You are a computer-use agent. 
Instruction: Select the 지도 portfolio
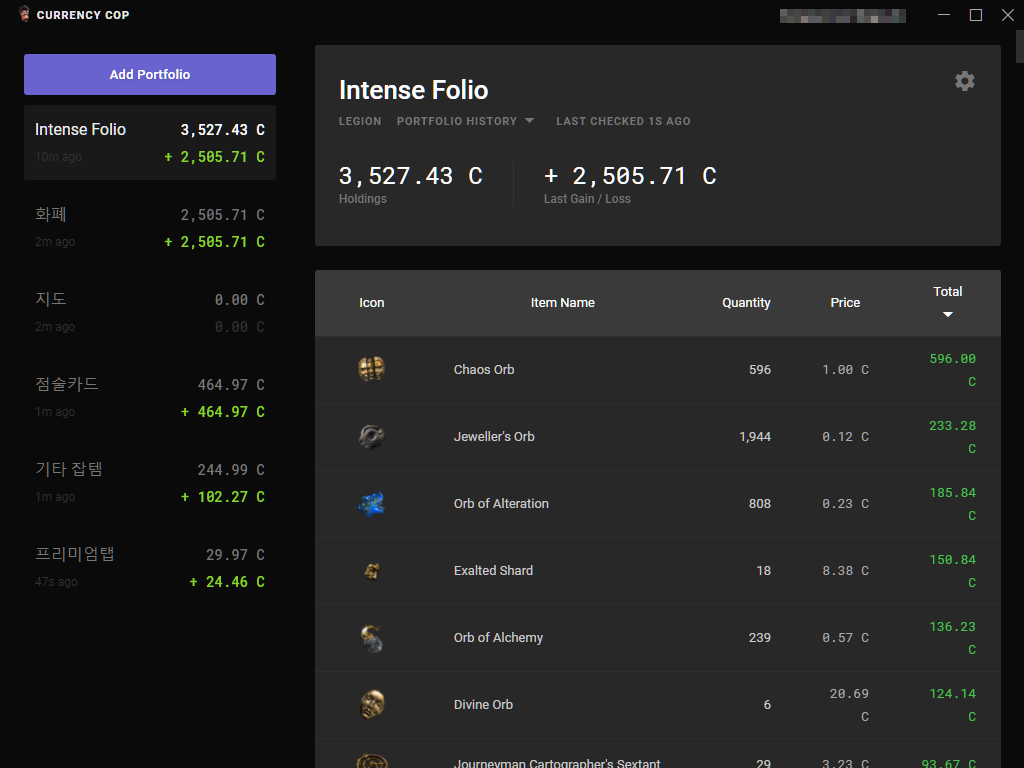point(150,312)
